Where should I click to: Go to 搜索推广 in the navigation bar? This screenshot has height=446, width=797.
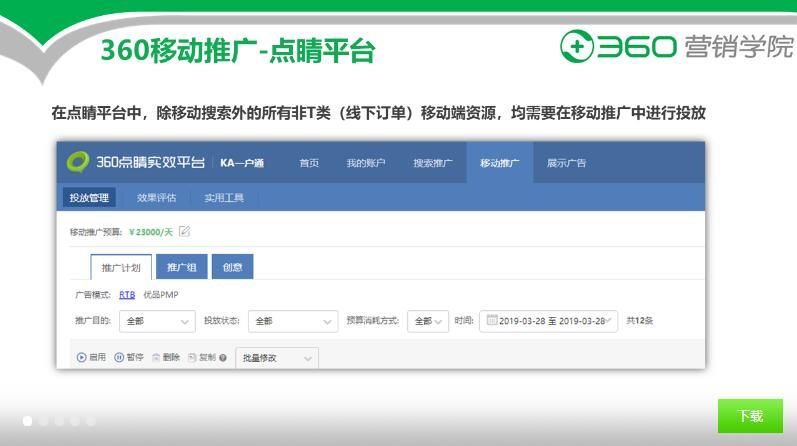[x=433, y=163]
